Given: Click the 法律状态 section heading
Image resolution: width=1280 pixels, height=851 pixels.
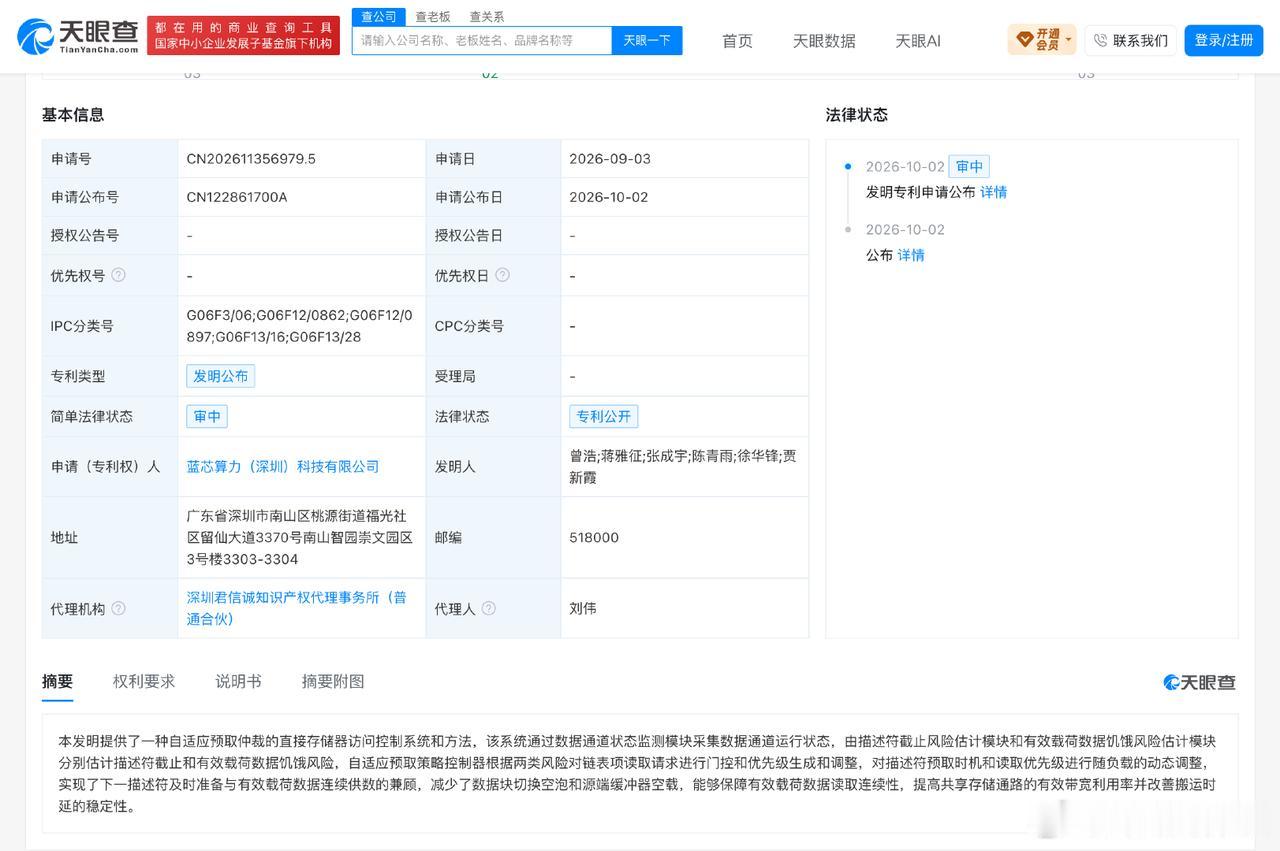Looking at the screenshot, I should click(857, 115).
